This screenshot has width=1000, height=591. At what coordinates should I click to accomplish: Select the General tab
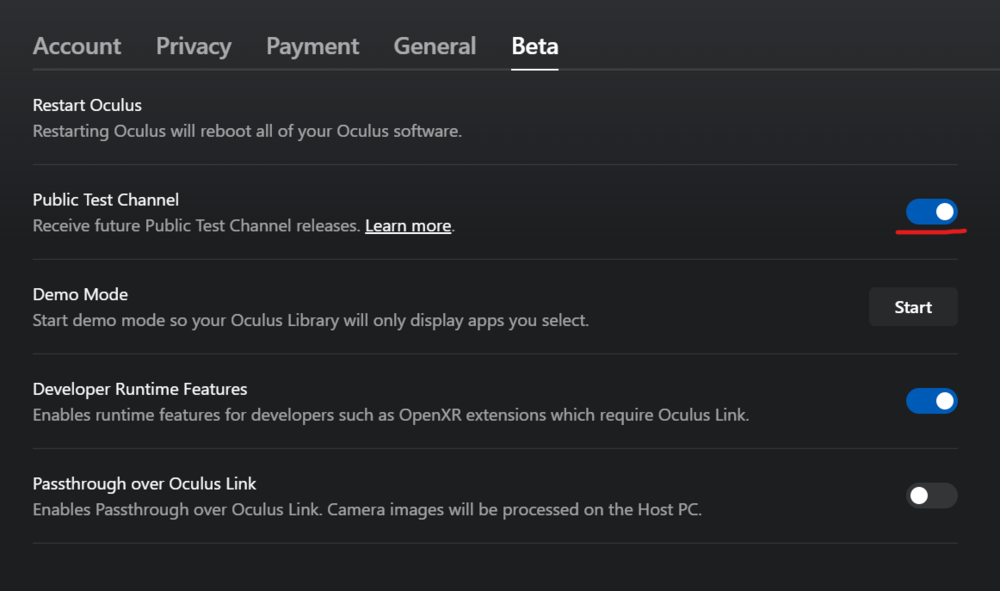[x=434, y=46]
